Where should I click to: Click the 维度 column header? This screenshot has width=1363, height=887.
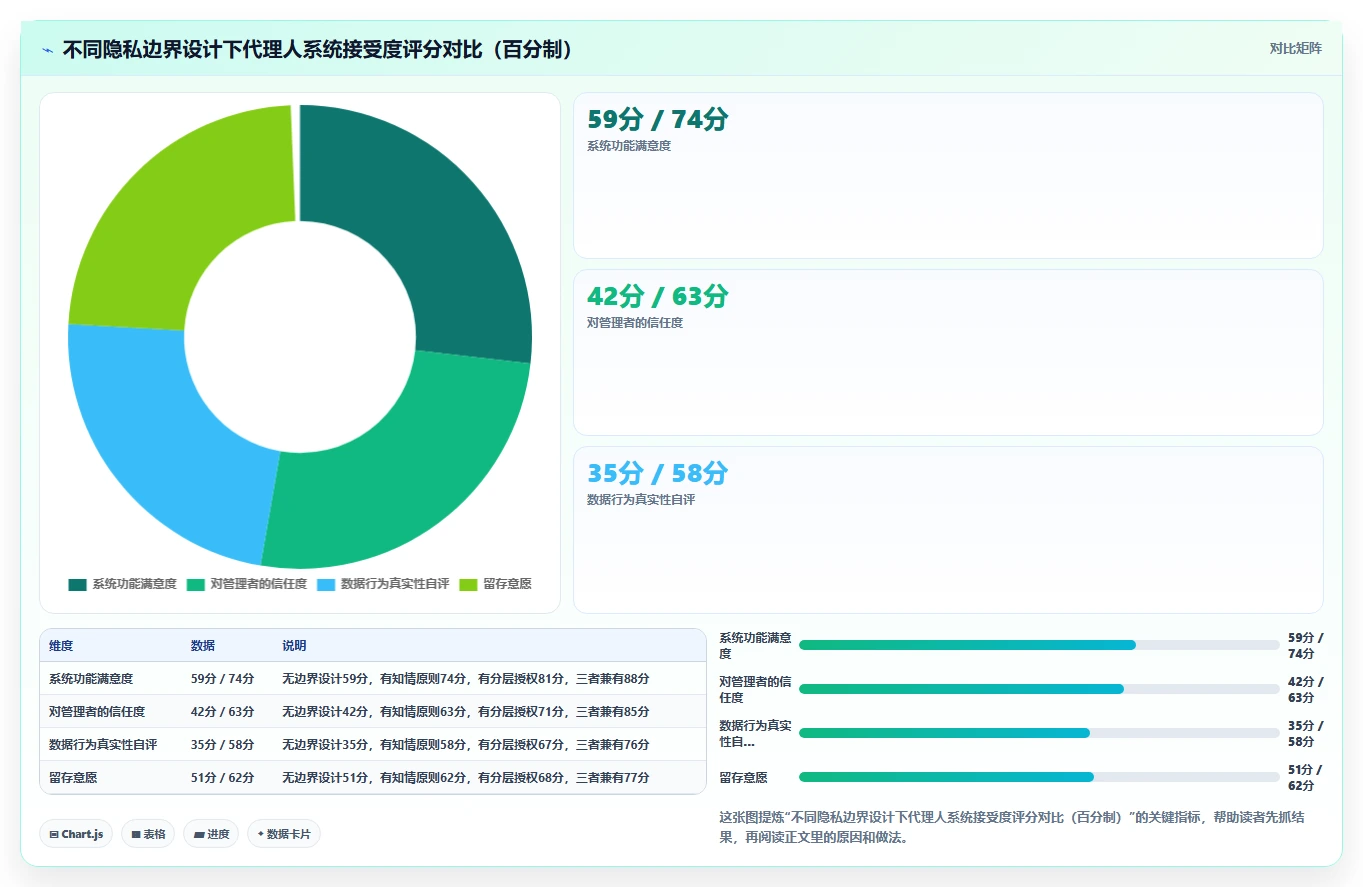tap(61, 646)
